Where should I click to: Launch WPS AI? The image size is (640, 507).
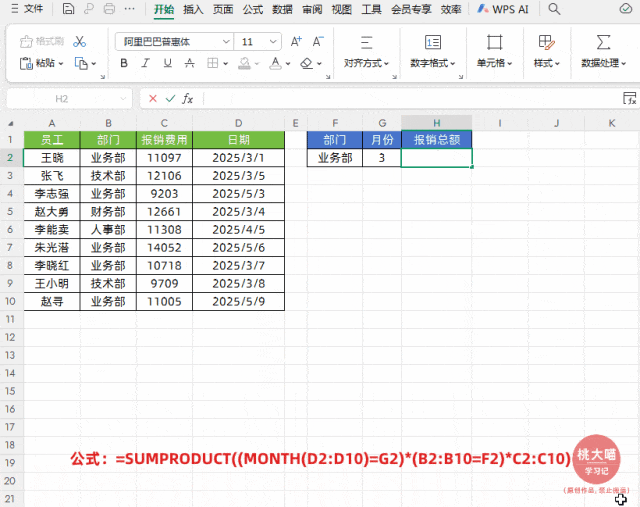503,9
